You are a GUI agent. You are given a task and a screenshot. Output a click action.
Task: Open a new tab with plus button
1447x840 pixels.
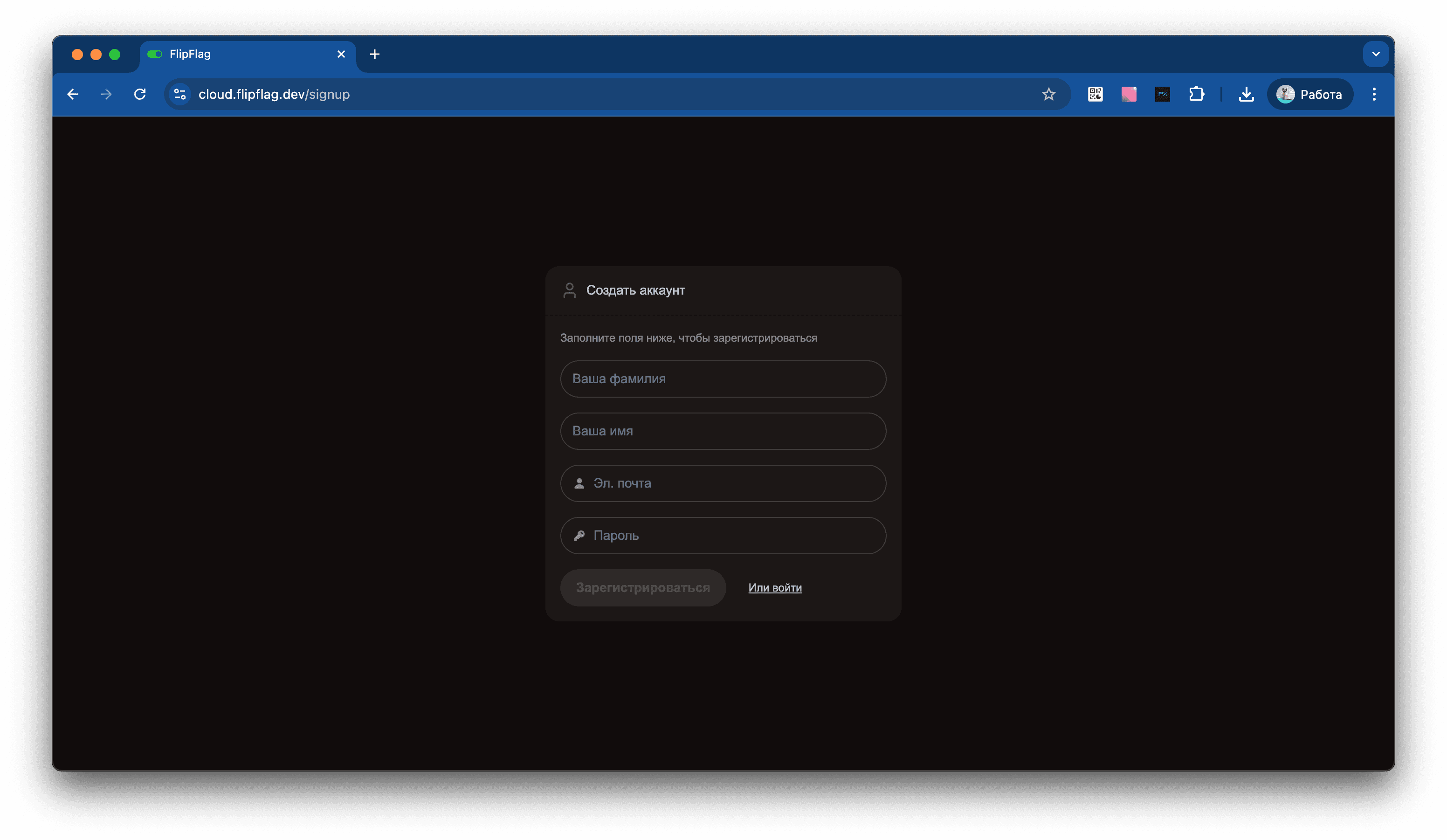point(374,54)
